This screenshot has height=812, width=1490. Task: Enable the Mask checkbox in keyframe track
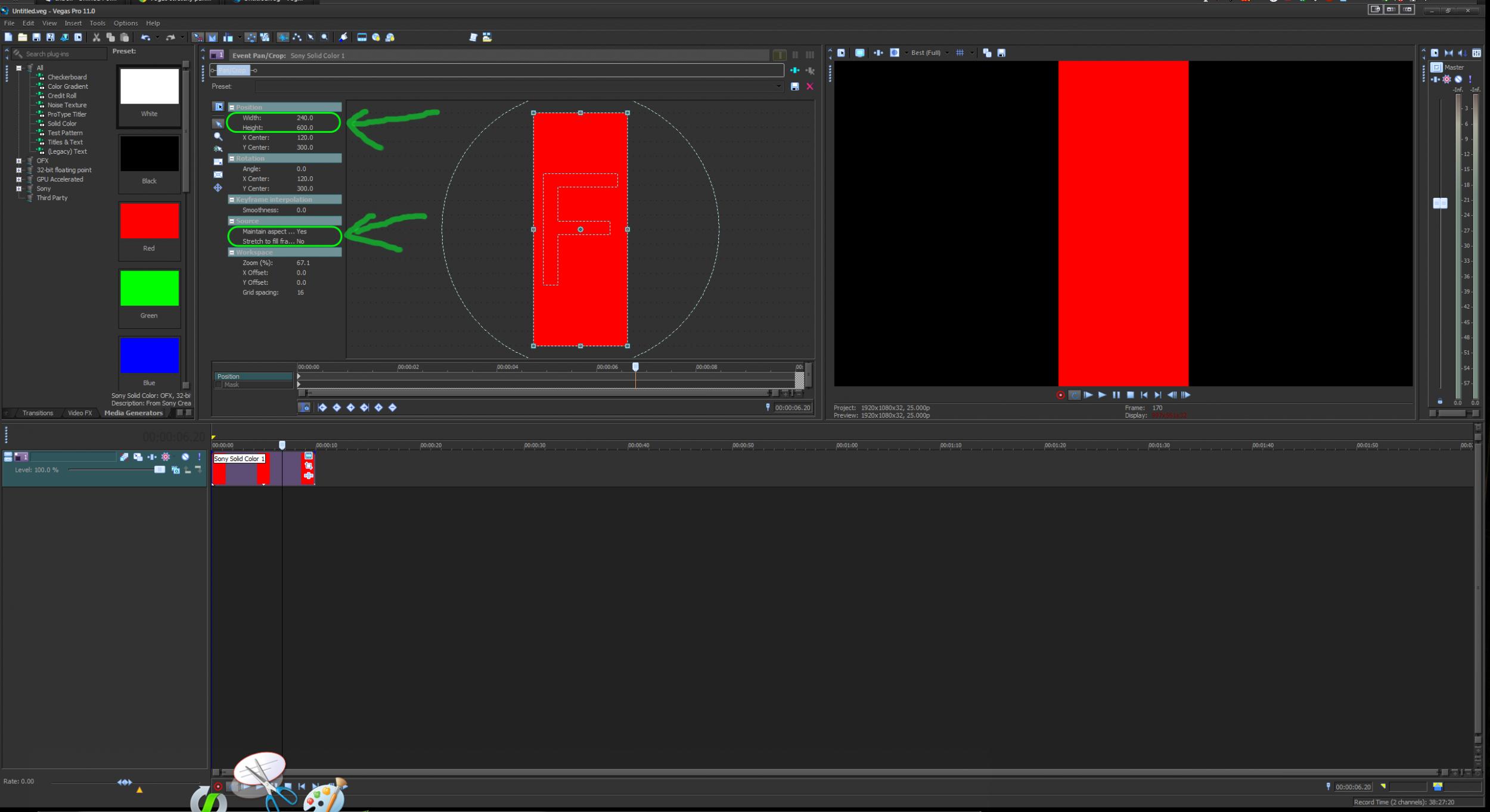coord(219,385)
